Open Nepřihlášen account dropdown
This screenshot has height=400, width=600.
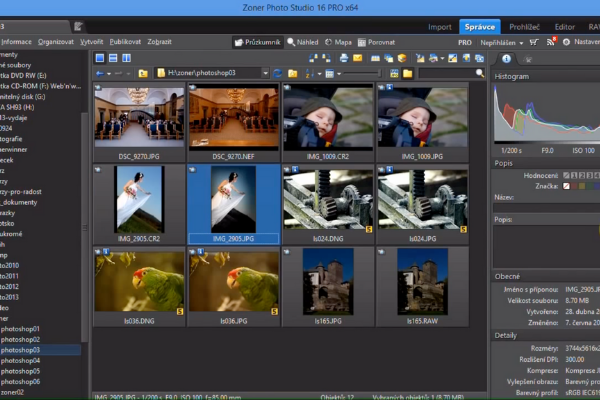(502, 42)
